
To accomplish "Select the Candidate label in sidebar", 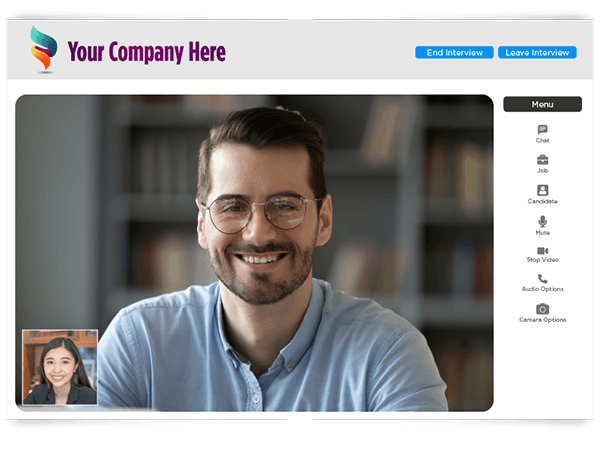I will click(x=542, y=201).
